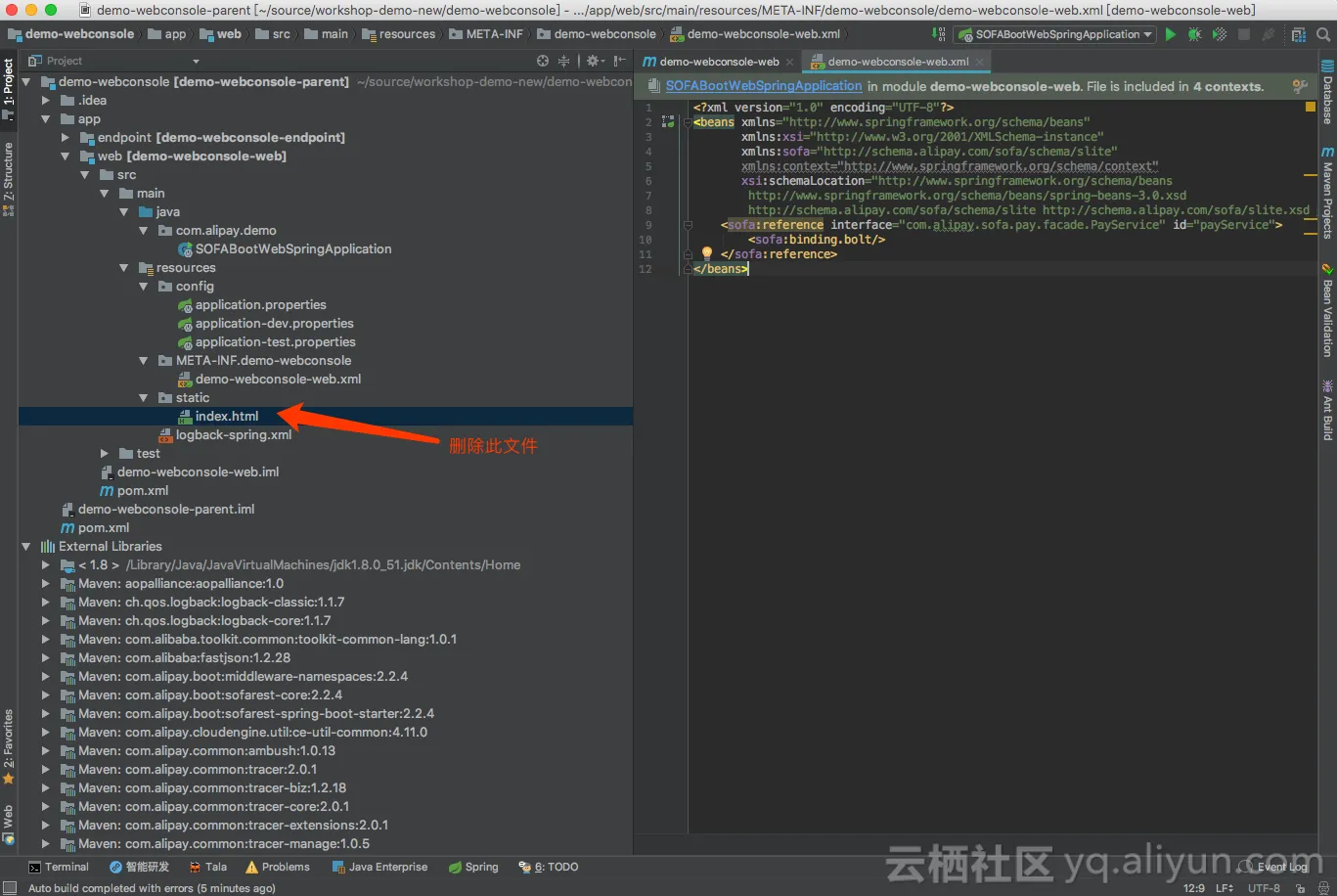Open Search Everywhere magnifier icon
Viewport: 1337px width, 896px height.
(x=1323, y=34)
